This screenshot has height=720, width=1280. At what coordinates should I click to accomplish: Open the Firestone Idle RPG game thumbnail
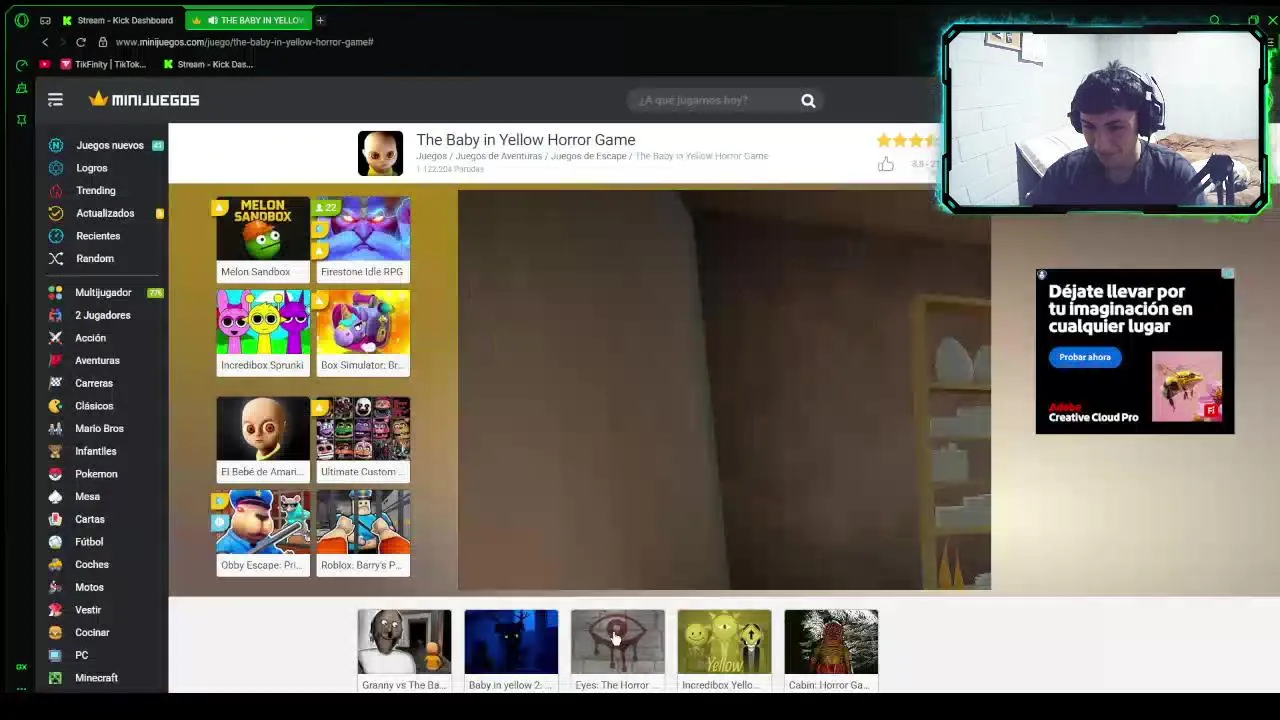coord(362,240)
